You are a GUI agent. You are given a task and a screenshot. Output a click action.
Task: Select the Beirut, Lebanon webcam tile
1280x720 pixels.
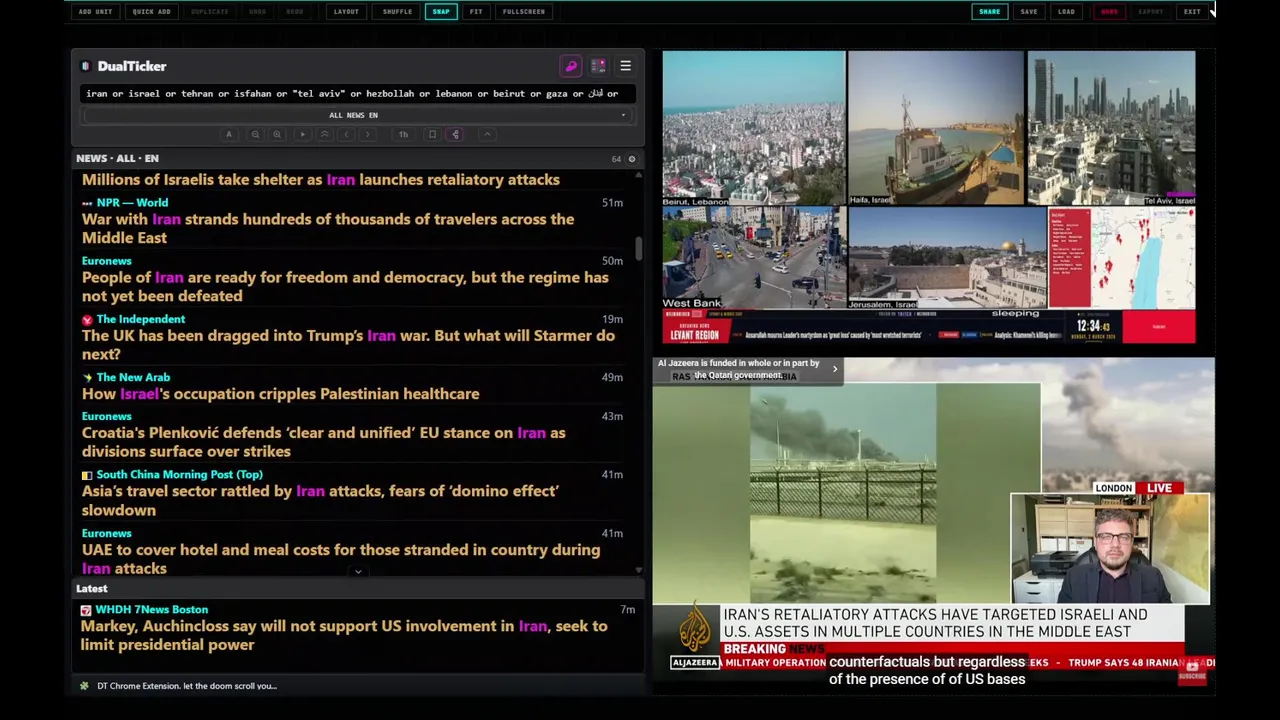click(x=754, y=128)
